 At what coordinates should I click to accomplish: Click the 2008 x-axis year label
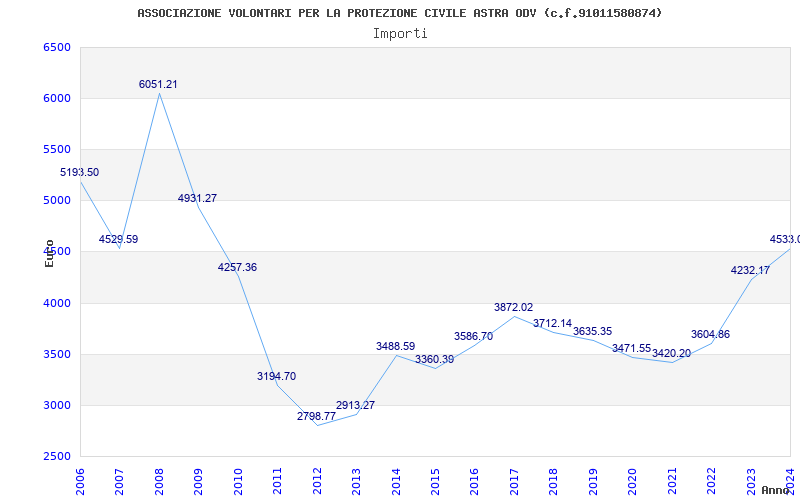pos(159,481)
